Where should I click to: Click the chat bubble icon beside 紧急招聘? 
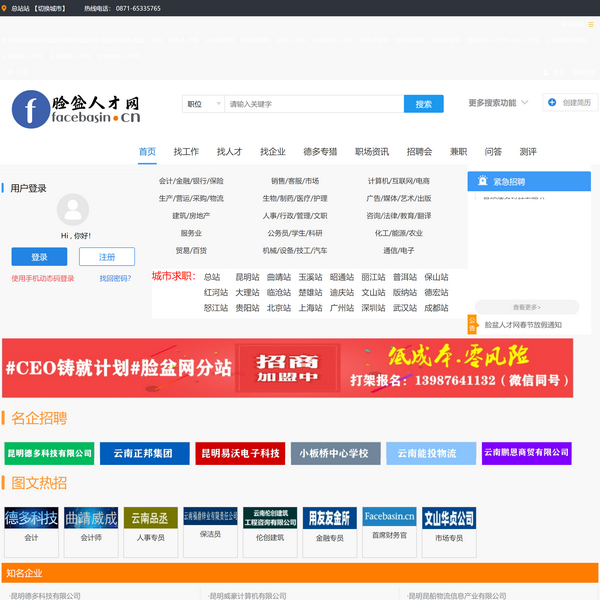480,182
